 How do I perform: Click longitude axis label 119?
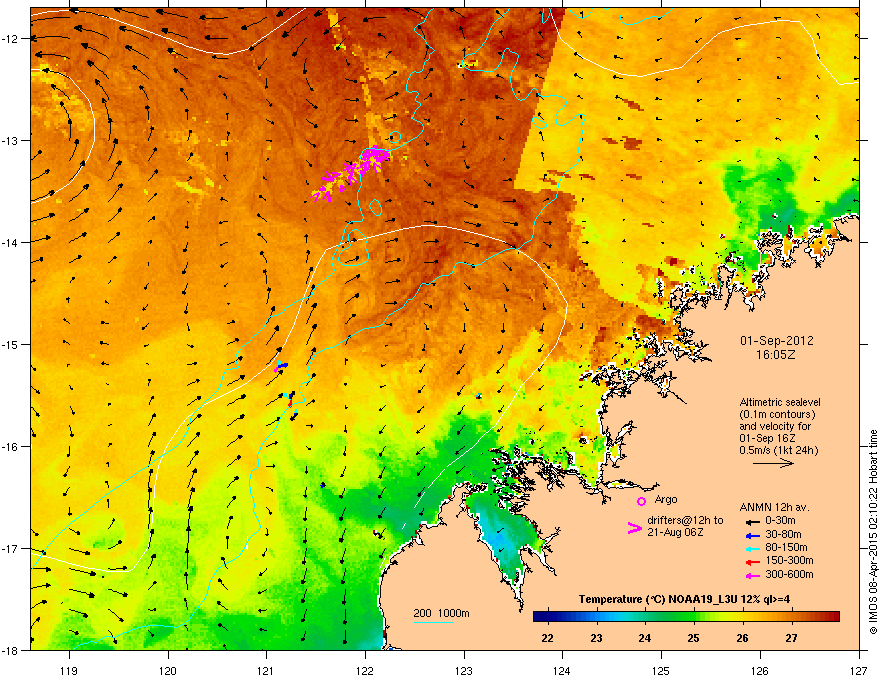click(69, 671)
